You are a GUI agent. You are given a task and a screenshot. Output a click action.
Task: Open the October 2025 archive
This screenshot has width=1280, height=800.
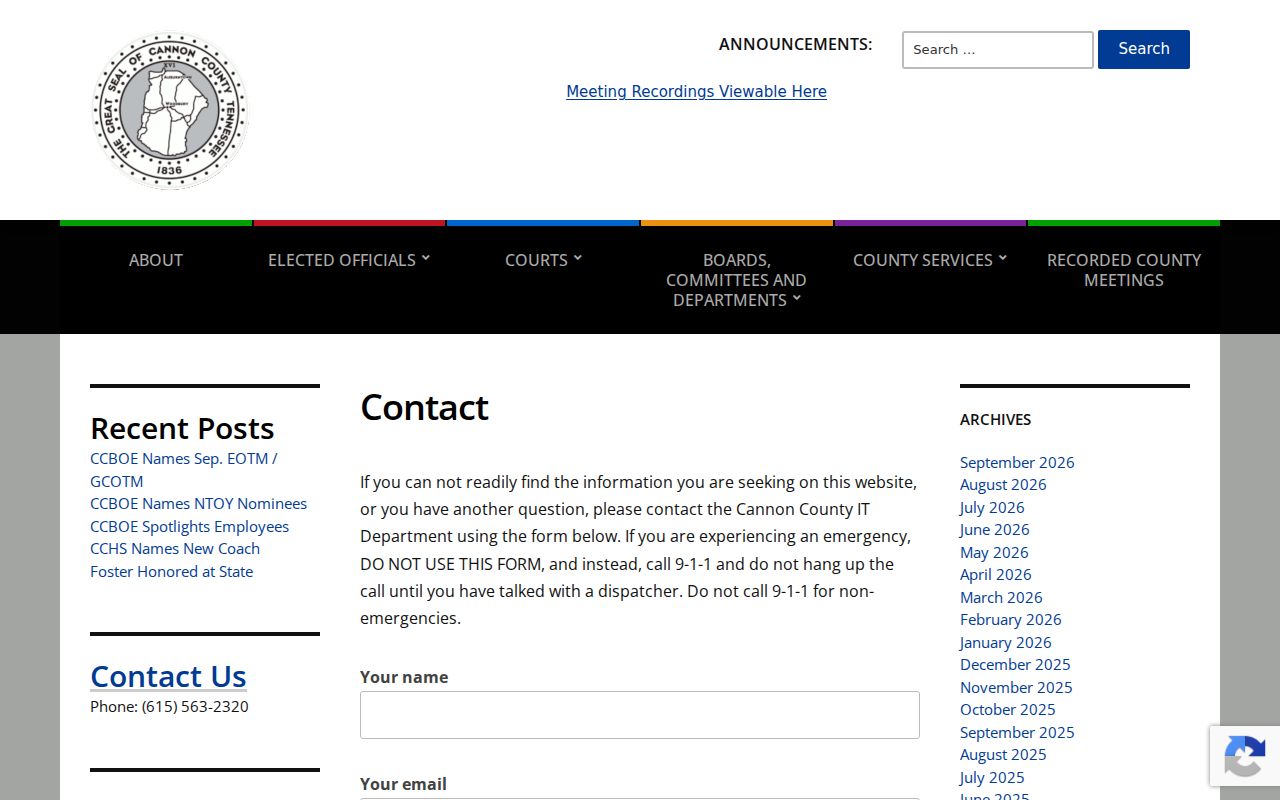[1008, 709]
